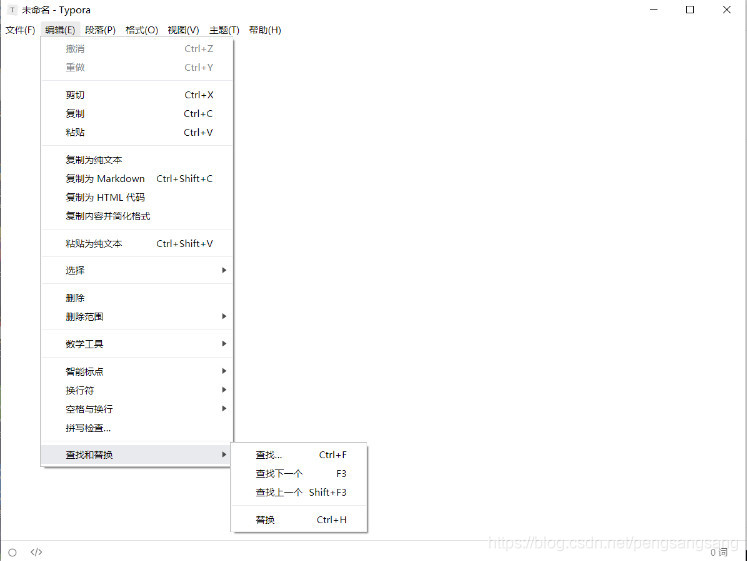Choose 复制为 Markdown

coord(137,179)
